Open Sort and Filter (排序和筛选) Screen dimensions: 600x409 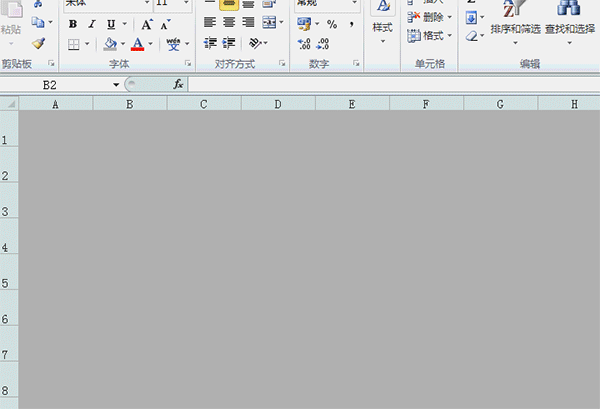coord(515,22)
